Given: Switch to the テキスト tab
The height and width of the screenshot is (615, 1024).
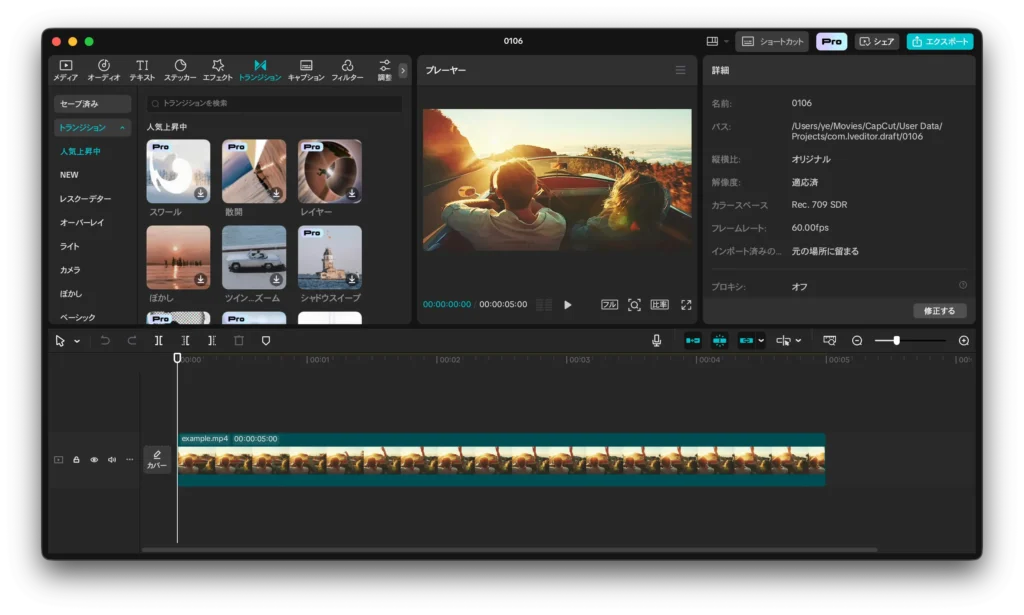Looking at the screenshot, I should [142, 69].
